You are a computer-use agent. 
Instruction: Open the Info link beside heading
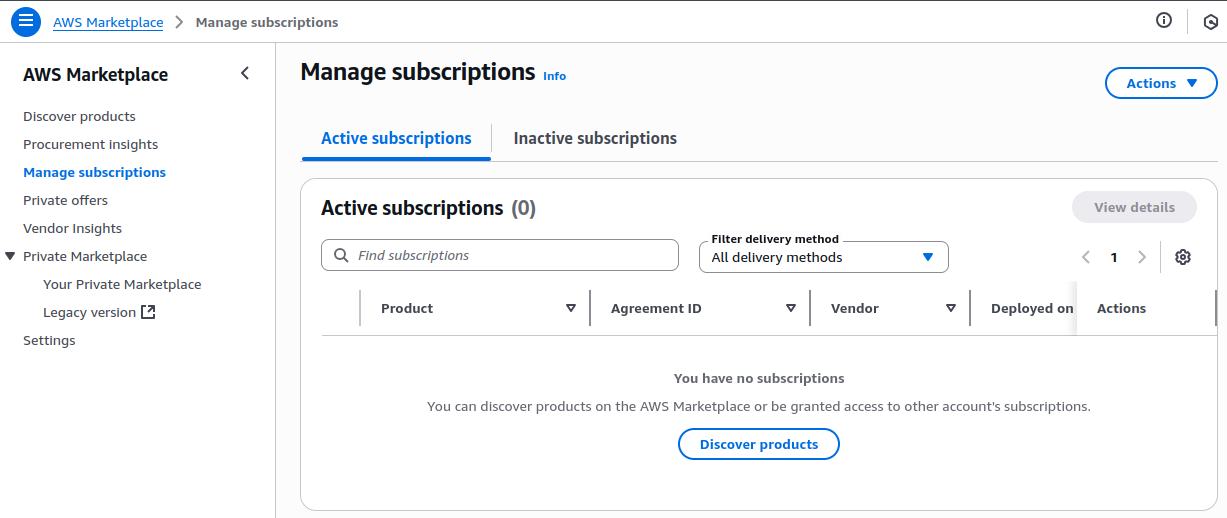554,76
